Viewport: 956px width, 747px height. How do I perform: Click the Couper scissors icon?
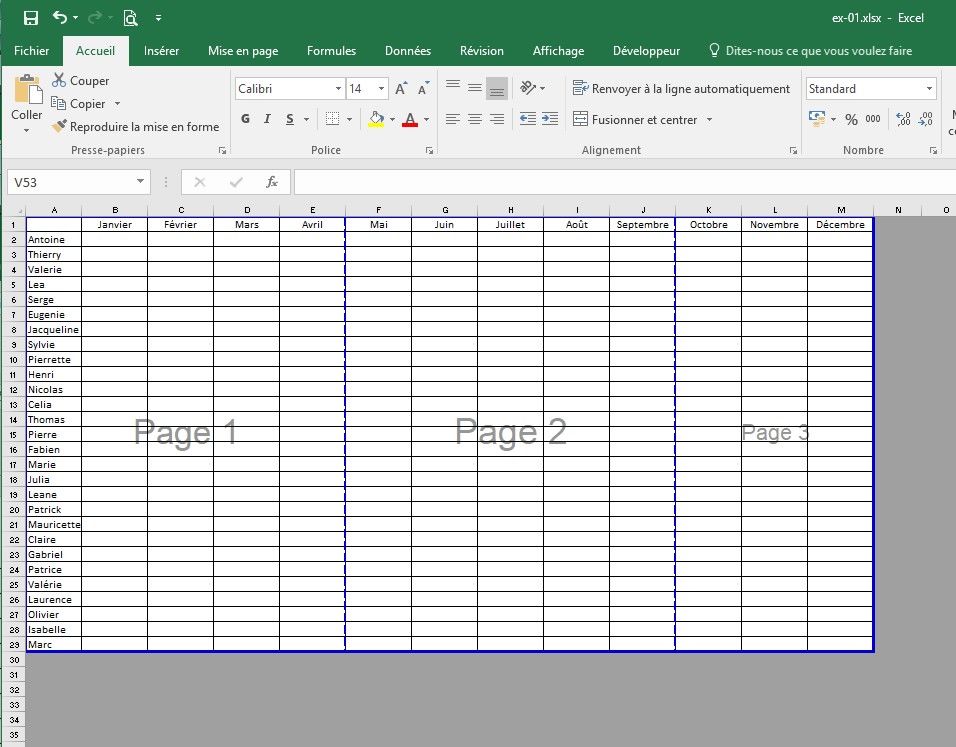tap(59, 80)
